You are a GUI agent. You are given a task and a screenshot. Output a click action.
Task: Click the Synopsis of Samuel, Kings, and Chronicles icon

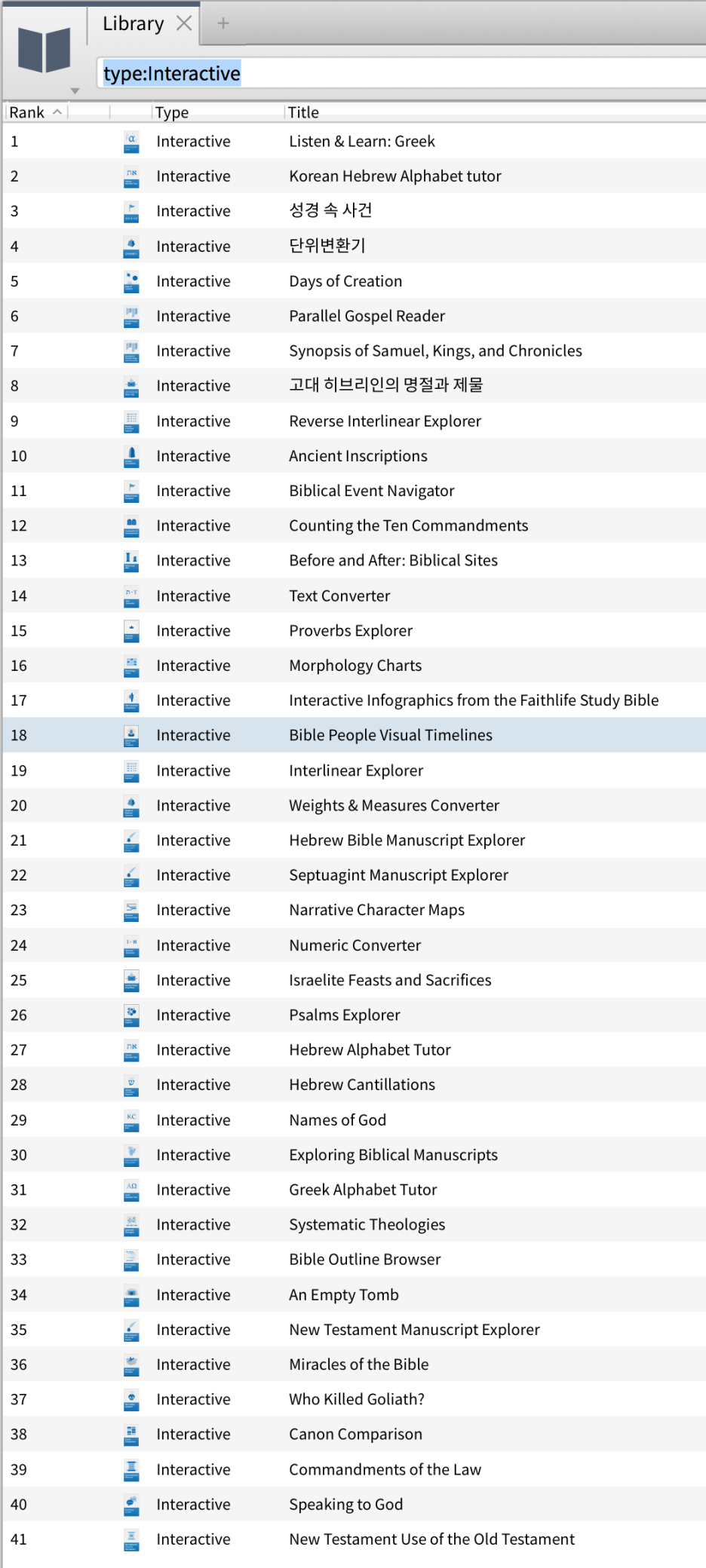(131, 351)
